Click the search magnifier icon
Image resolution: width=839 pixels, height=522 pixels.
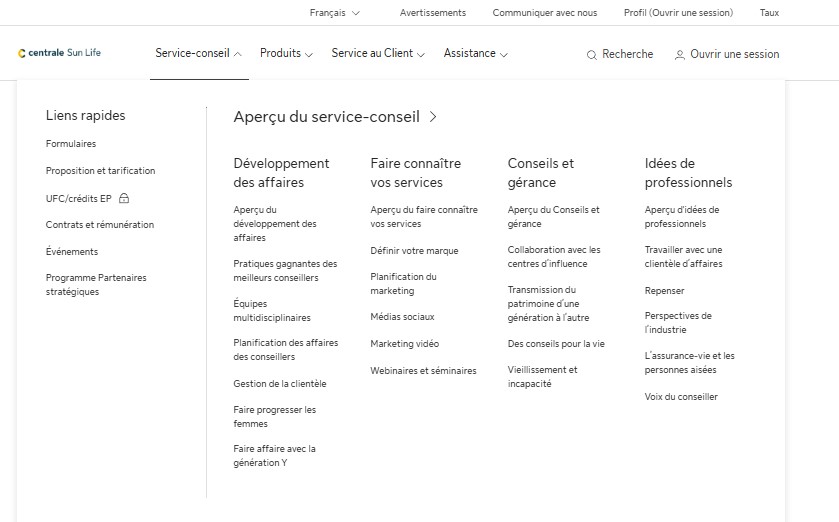[592, 55]
